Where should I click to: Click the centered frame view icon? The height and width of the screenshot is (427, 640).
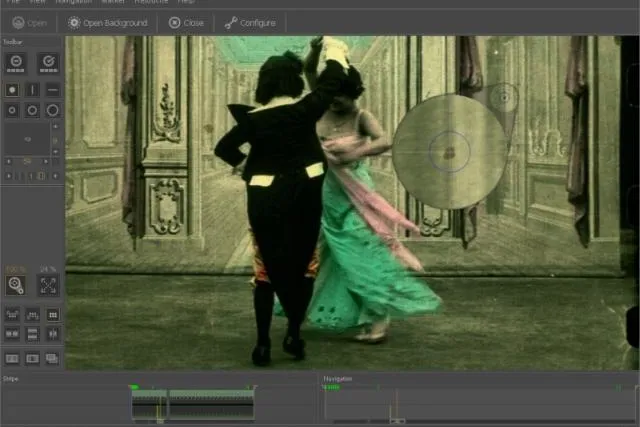[33, 358]
